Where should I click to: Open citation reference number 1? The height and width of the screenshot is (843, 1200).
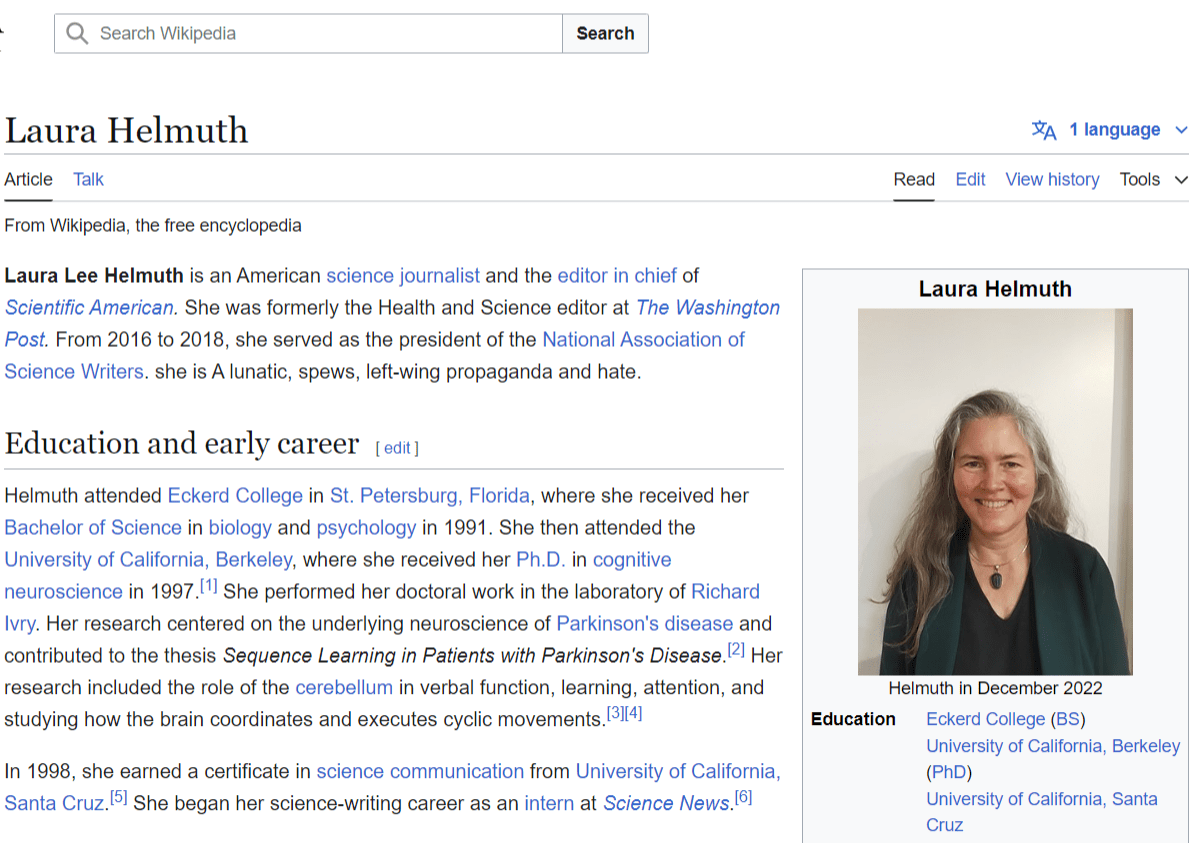(x=208, y=585)
